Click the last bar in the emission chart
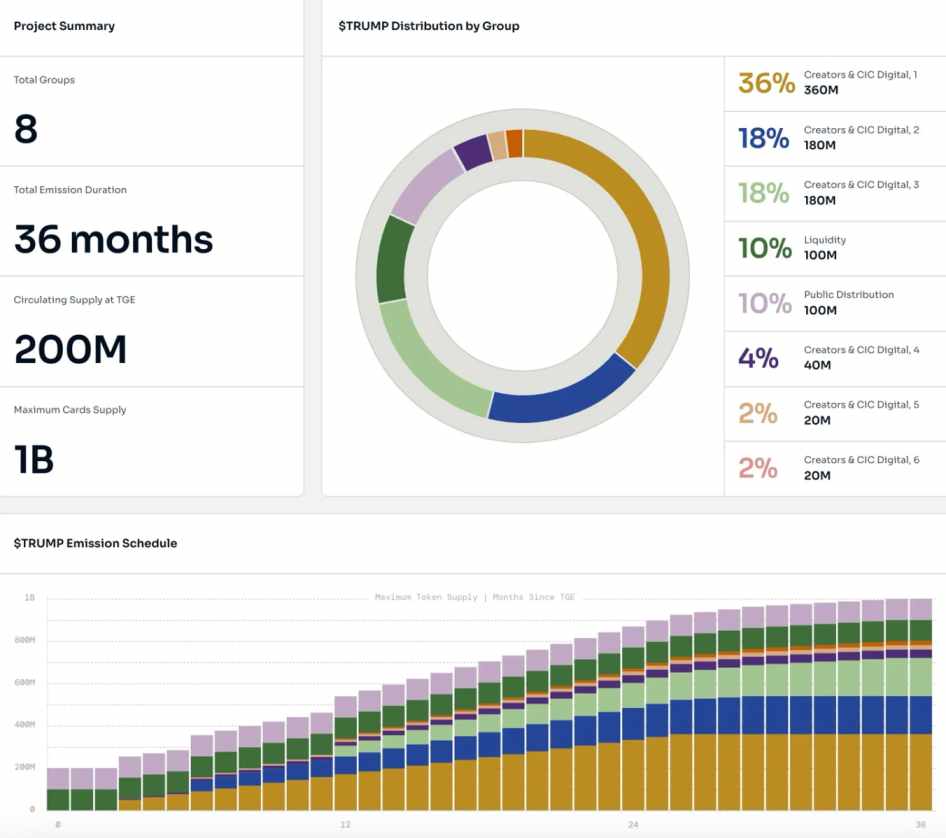Image resolution: width=946 pixels, height=838 pixels. (x=921, y=704)
